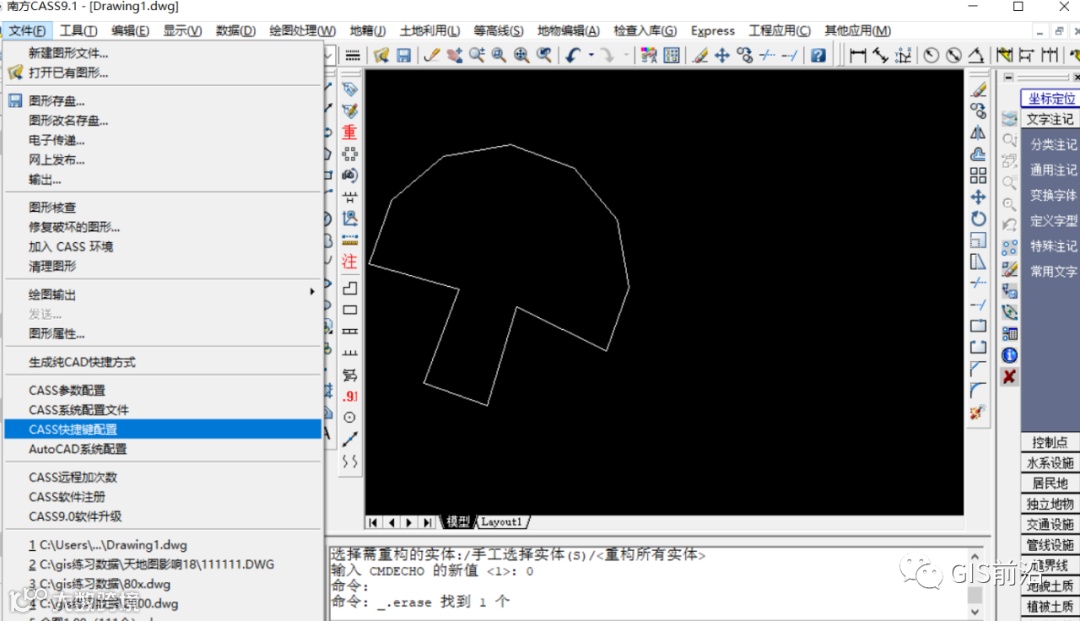Select 通用注记 in side panel

(x=1053, y=170)
